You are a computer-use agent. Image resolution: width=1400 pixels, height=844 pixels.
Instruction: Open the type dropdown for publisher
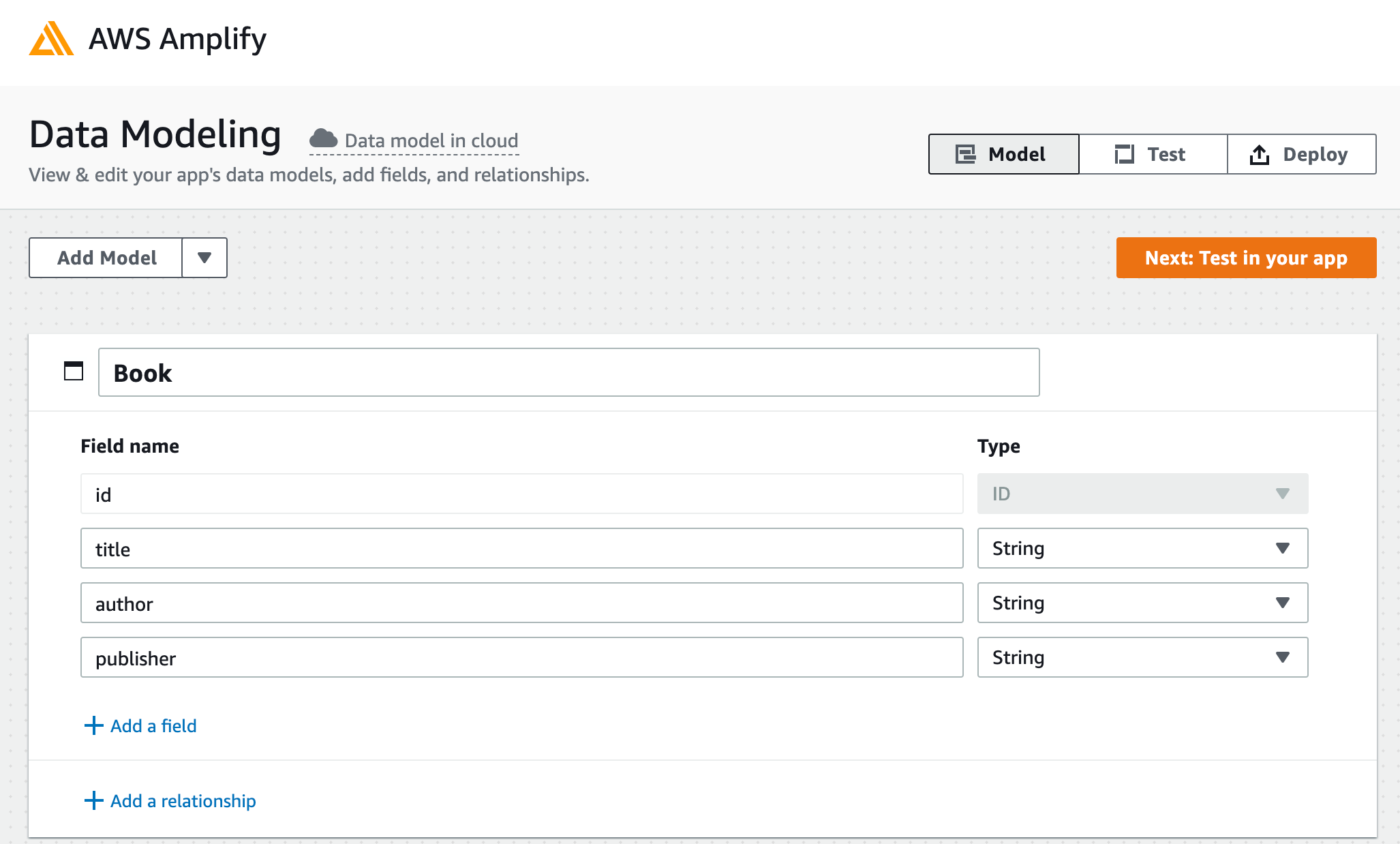[x=1142, y=657]
